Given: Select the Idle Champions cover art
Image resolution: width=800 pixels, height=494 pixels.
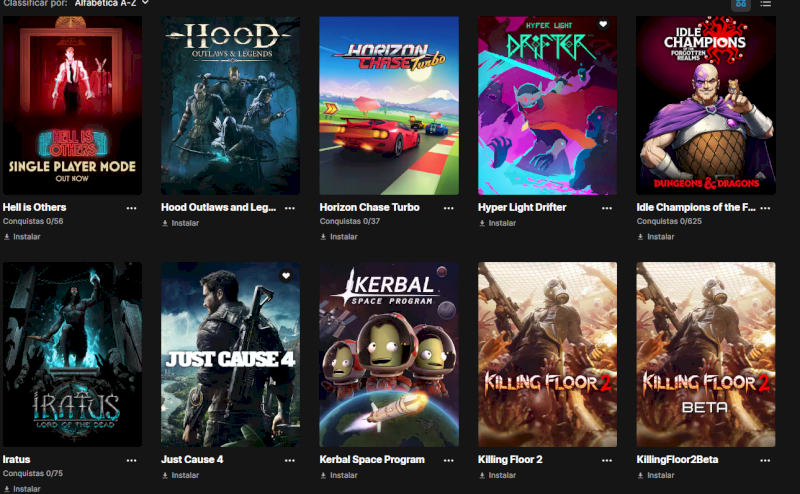Looking at the screenshot, I should click(706, 105).
